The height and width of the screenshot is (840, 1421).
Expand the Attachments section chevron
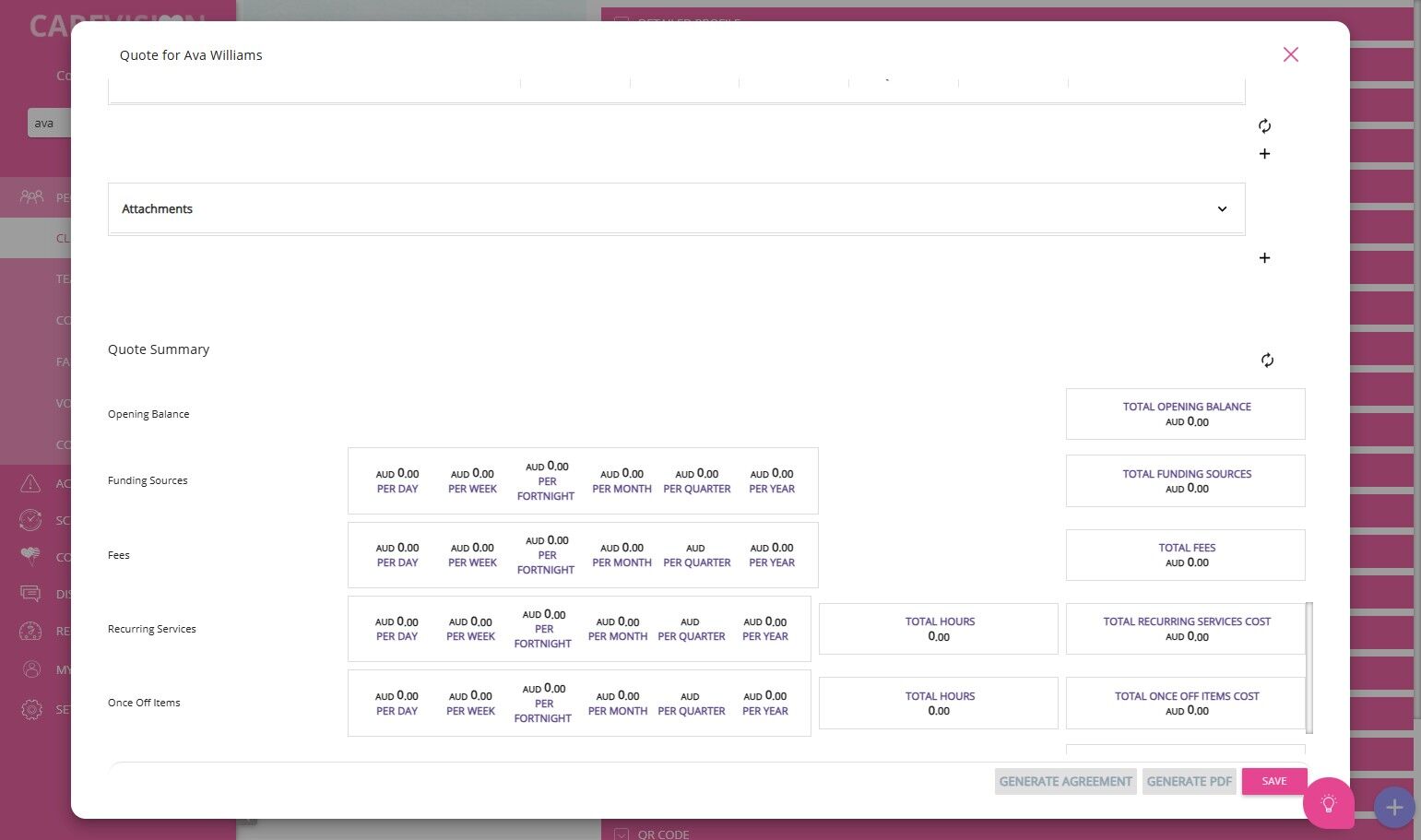pyautogui.click(x=1222, y=209)
